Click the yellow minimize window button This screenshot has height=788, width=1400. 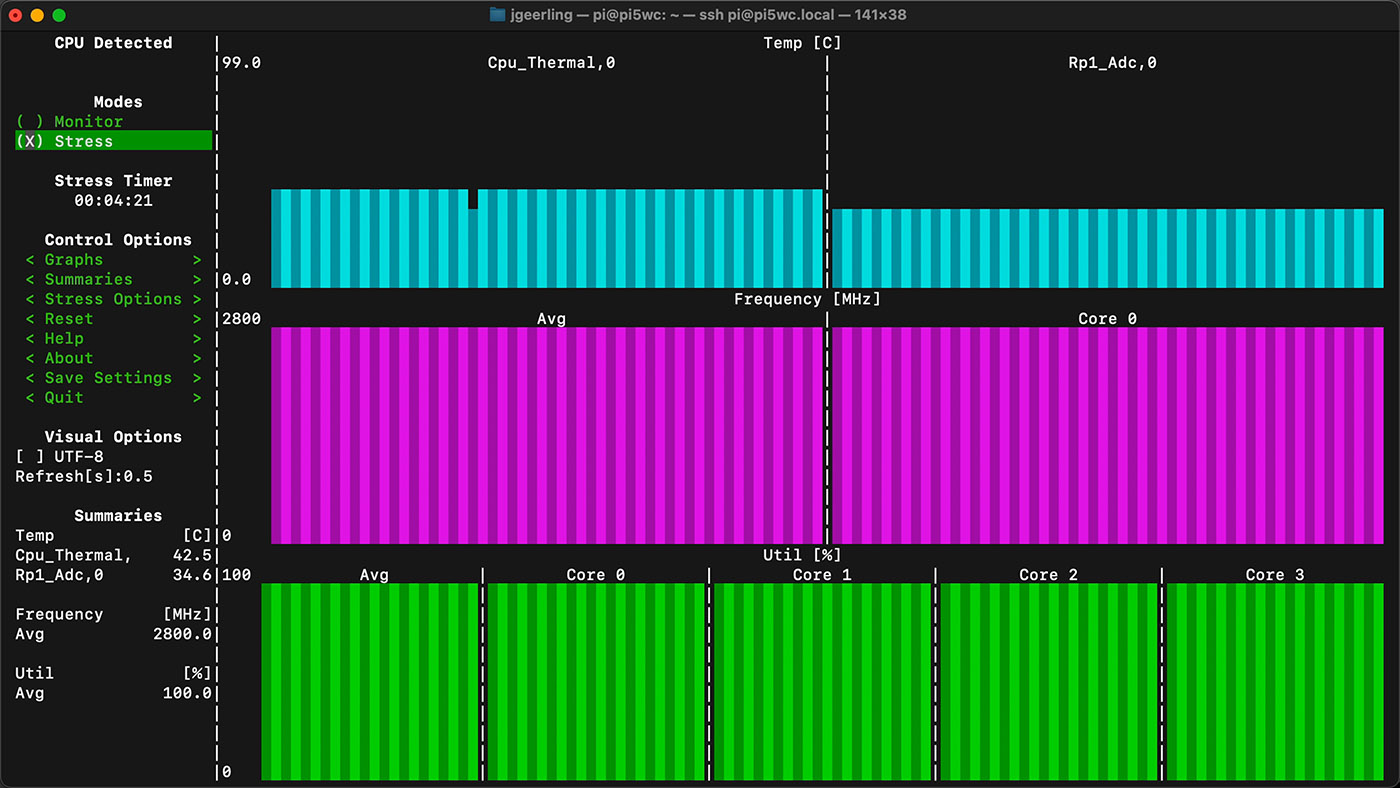(37, 15)
